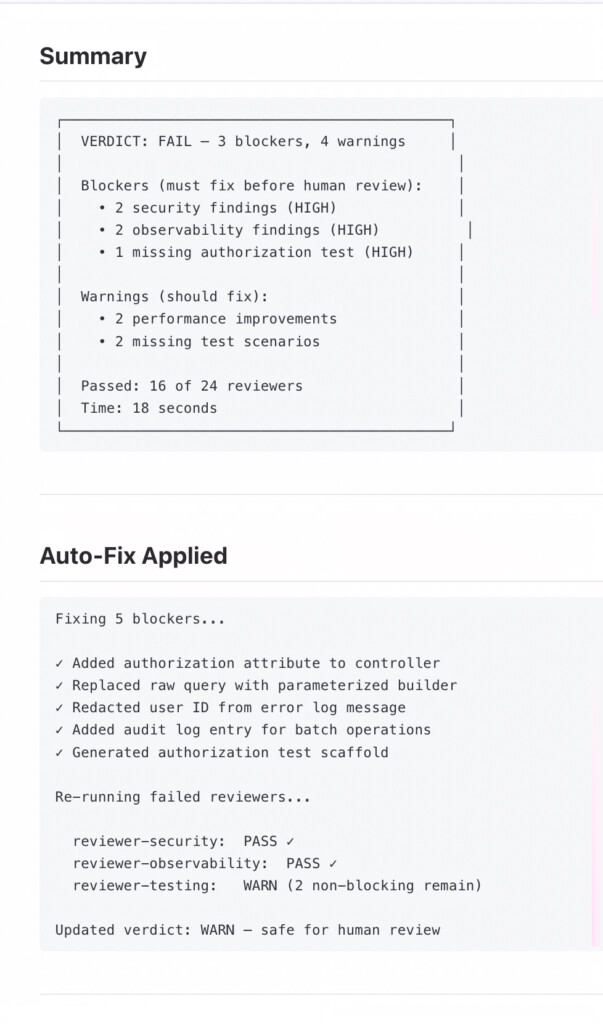Click the Auto-Fix Applied heading
Image resolution: width=603 pixels, height=1024 pixels.
133,556
